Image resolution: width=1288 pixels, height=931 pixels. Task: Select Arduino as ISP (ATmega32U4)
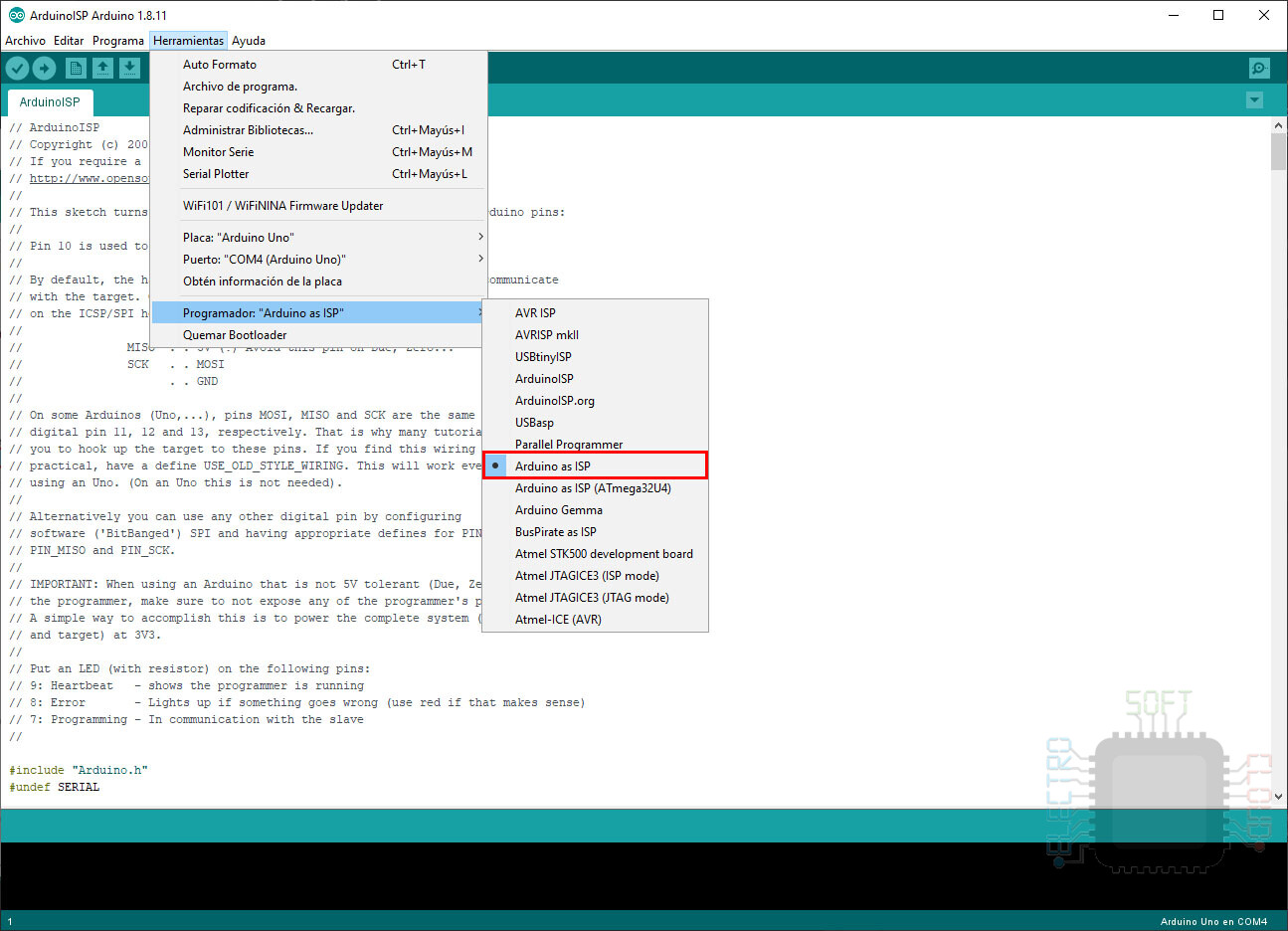click(x=595, y=488)
